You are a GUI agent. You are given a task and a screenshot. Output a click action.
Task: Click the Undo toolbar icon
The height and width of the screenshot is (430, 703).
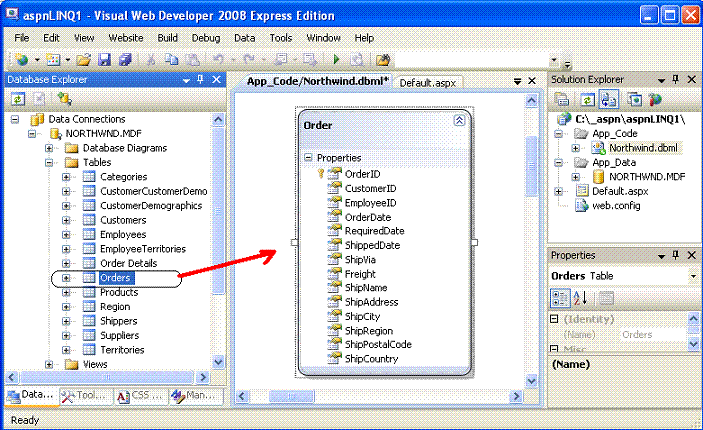218,60
